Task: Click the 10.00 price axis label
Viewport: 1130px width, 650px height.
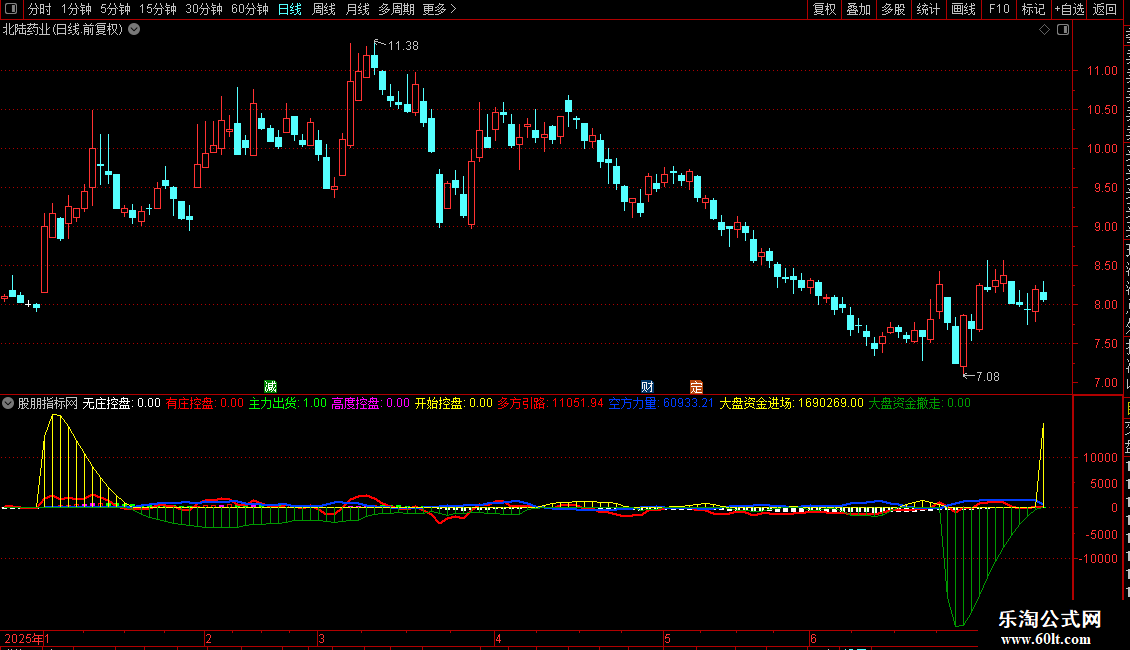Action: tap(1102, 149)
